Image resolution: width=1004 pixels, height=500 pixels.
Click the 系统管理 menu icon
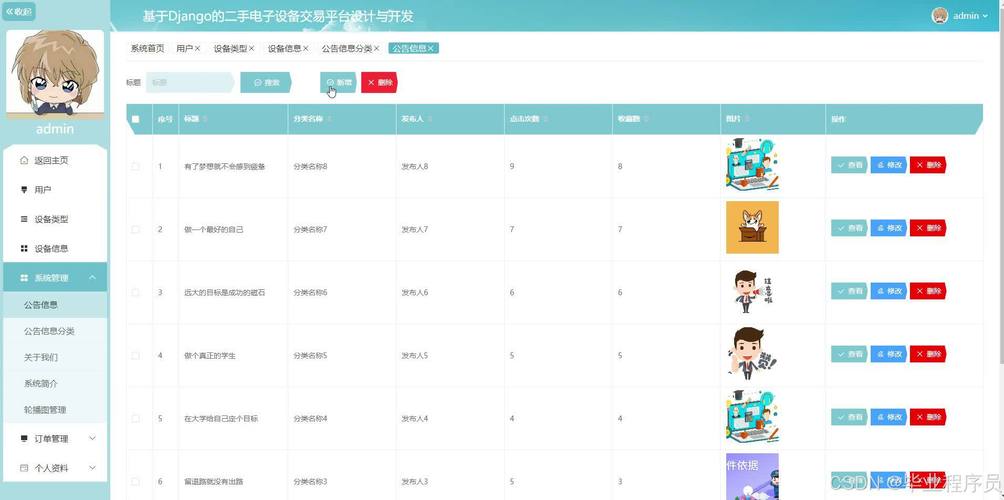(x=24, y=278)
